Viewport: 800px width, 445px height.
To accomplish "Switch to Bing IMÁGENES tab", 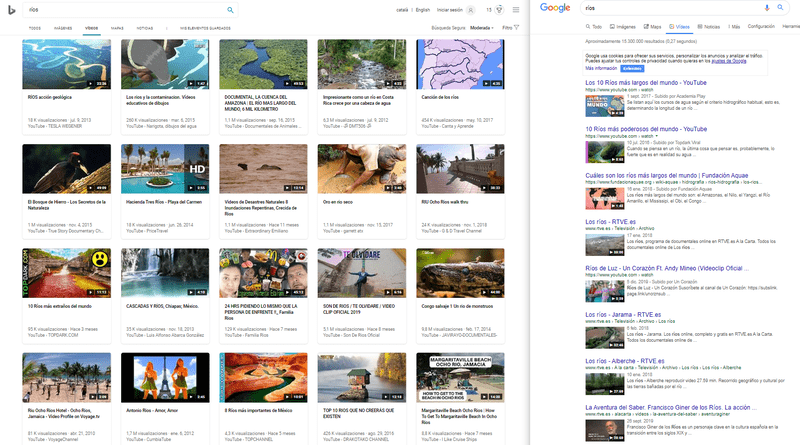I will 62,29.
